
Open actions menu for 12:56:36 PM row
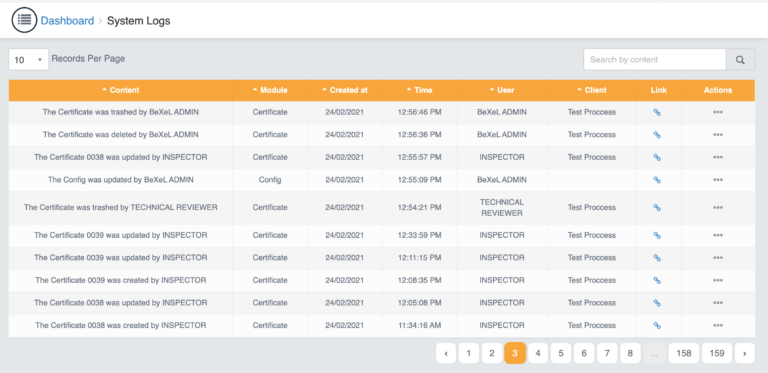coord(718,135)
